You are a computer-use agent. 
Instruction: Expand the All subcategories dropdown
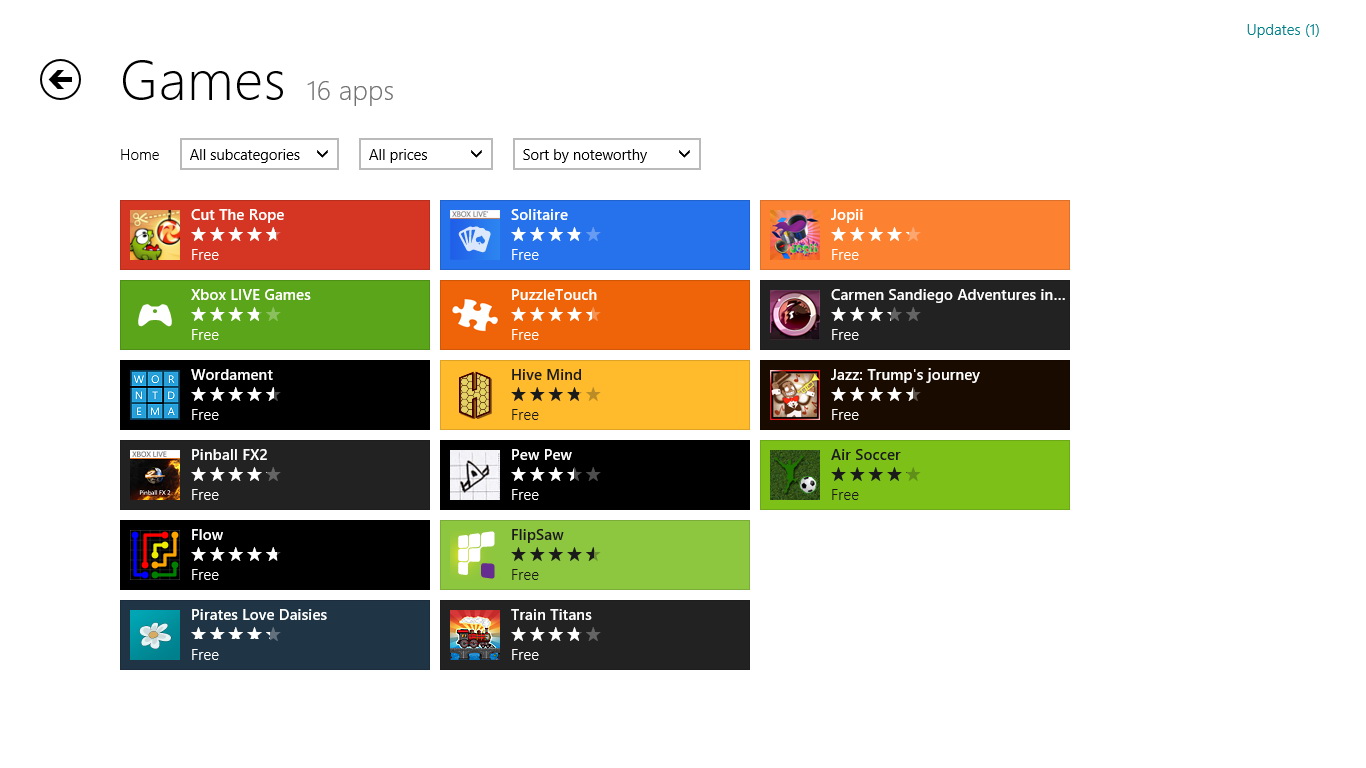coord(259,154)
